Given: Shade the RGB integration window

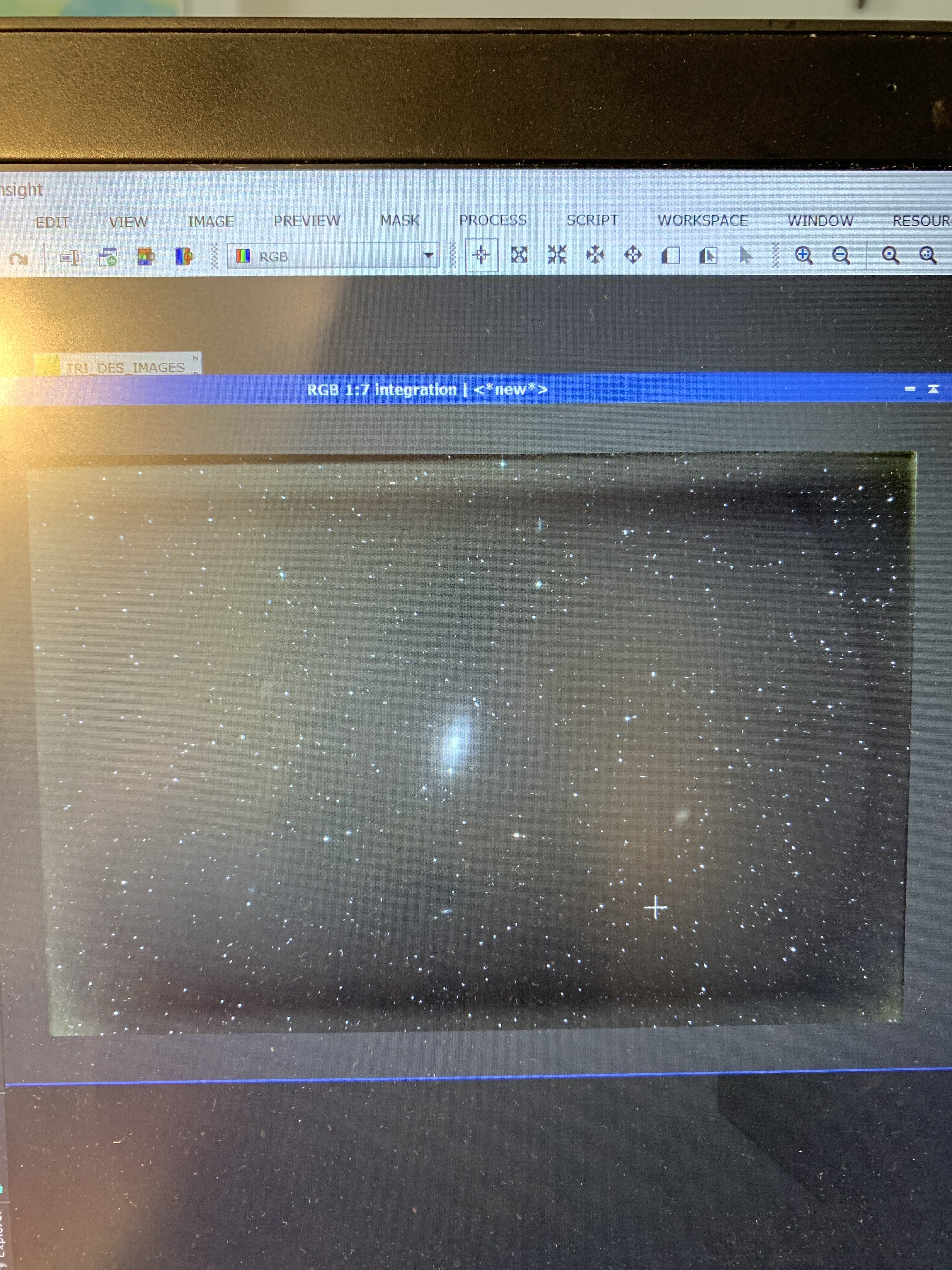Looking at the screenshot, I should click(934, 389).
